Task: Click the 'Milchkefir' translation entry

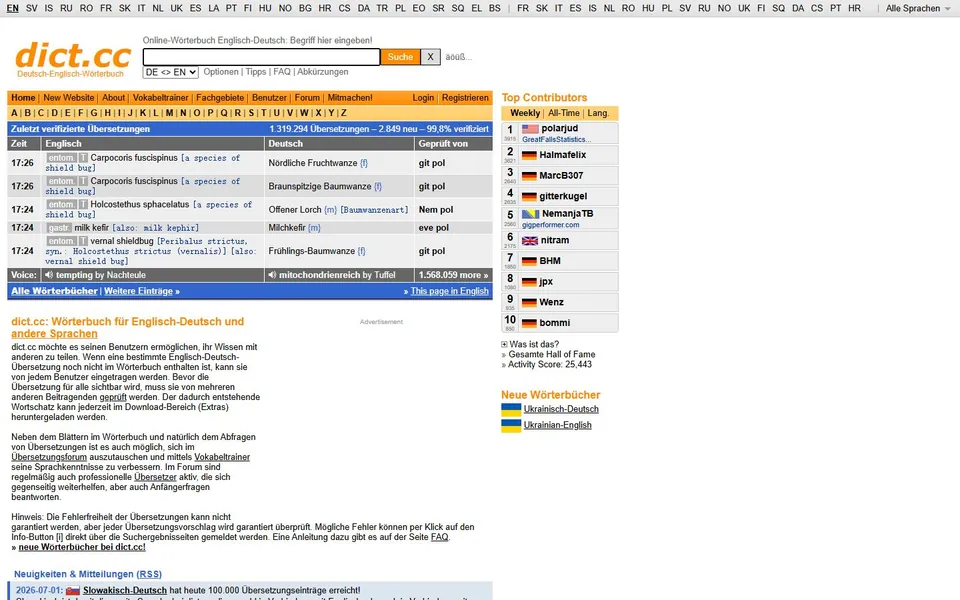Action: tap(287, 228)
